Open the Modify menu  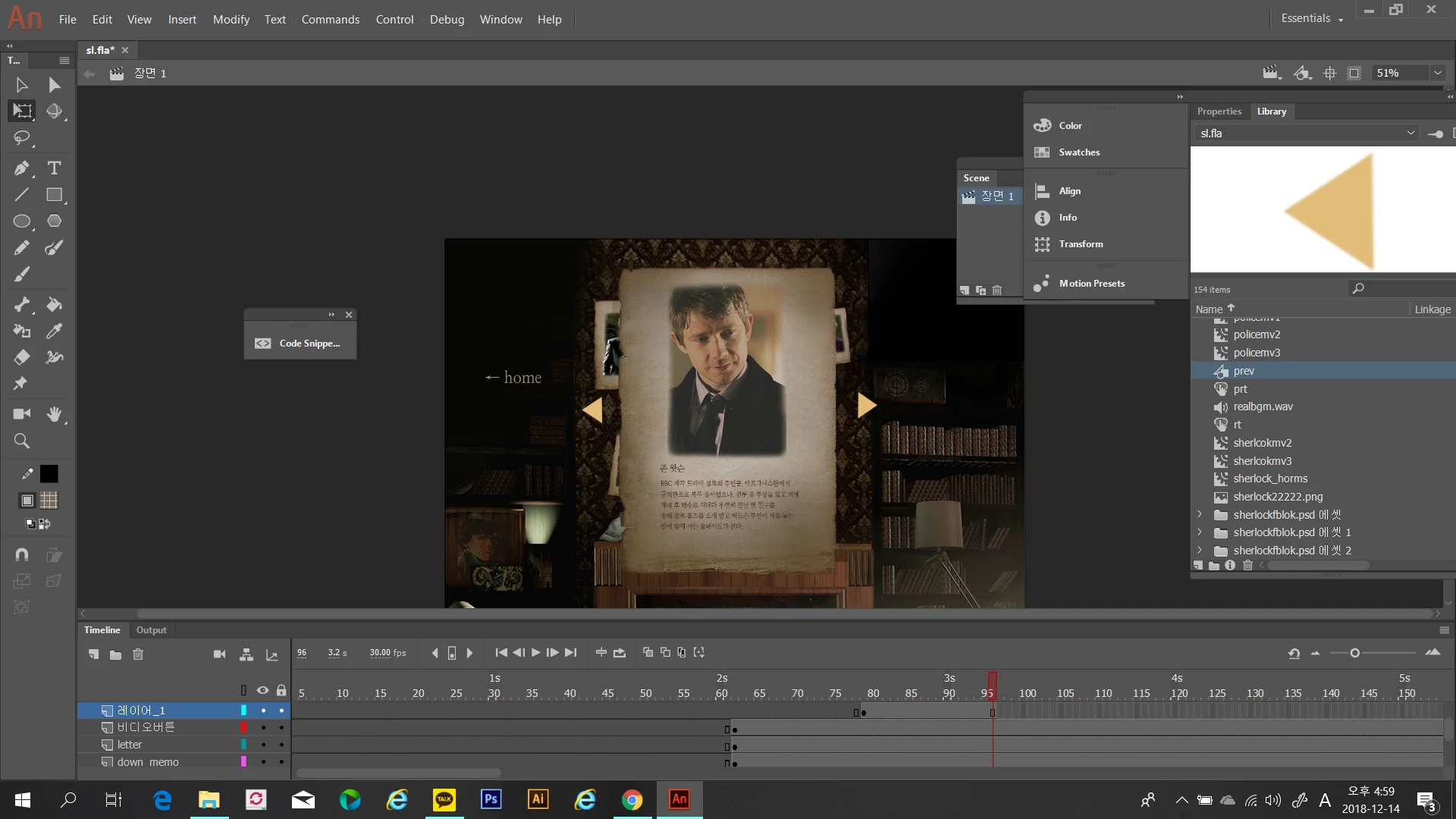[x=231, y=19]
